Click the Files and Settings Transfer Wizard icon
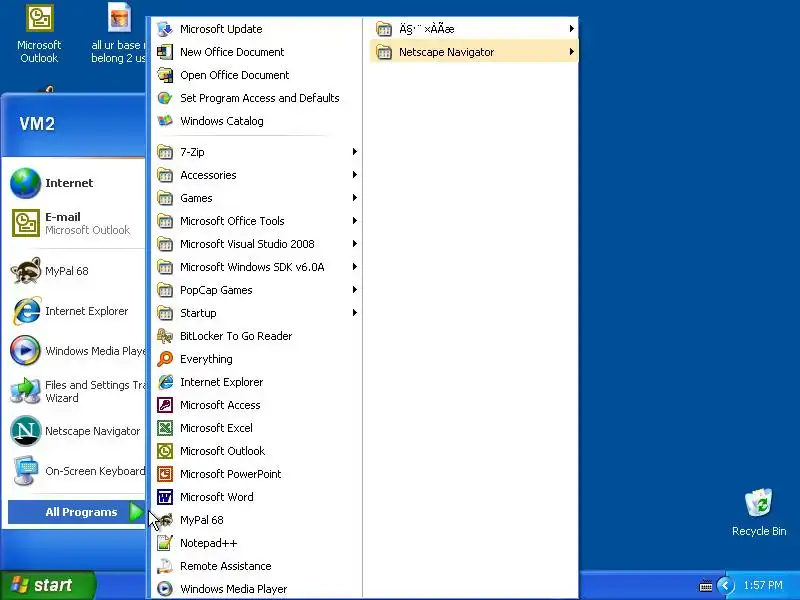The width and height of the screenshot is (800, 600). (26, 391)
